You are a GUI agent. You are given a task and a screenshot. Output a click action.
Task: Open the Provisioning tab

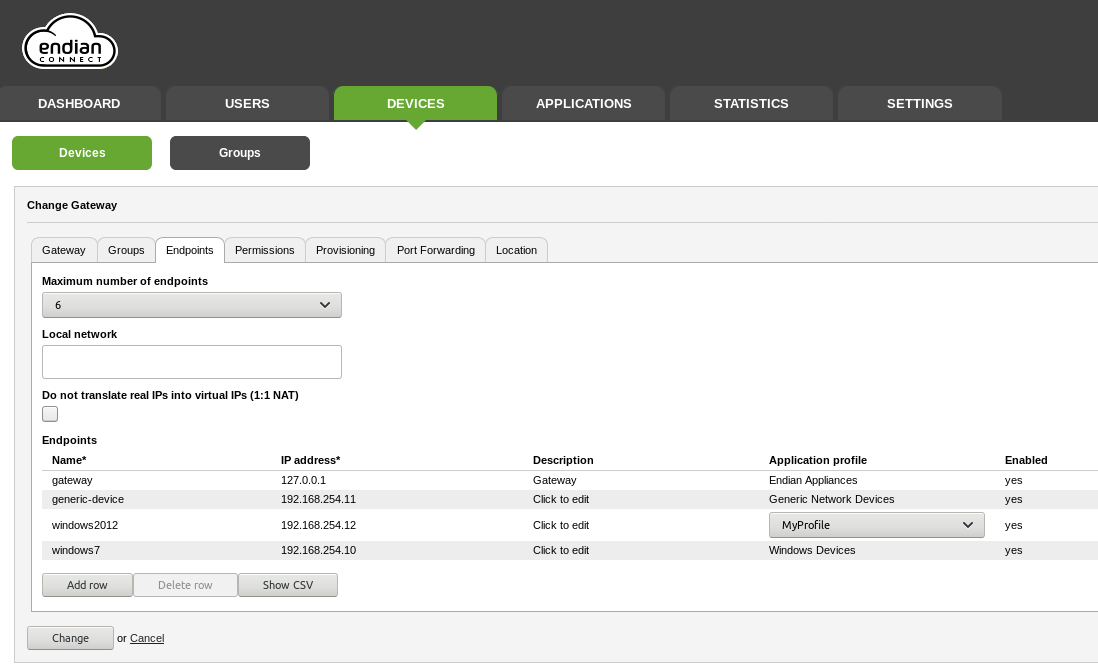(345, 250)
